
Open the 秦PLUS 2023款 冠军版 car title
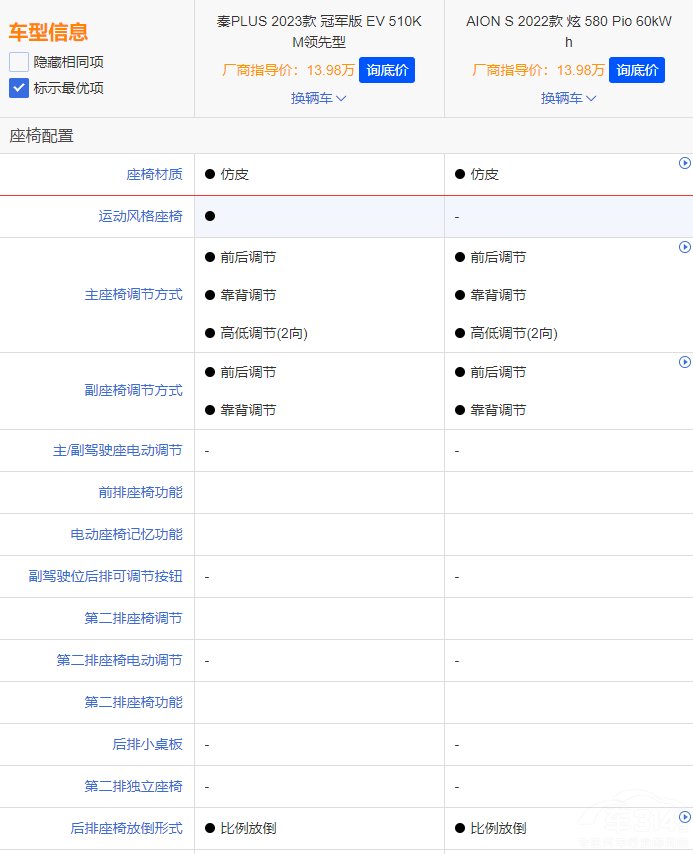[x=319, y=31]
